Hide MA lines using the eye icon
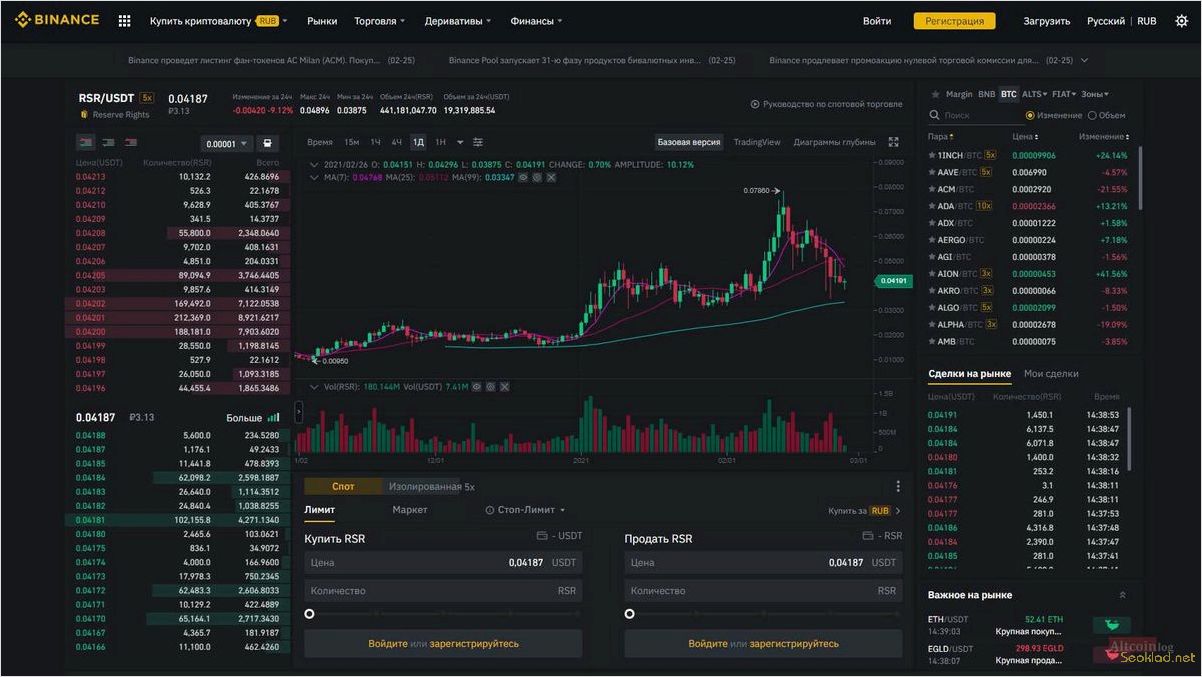This screenshot has height=677, width=1202. pyautogui.click(x=522, y=176)
